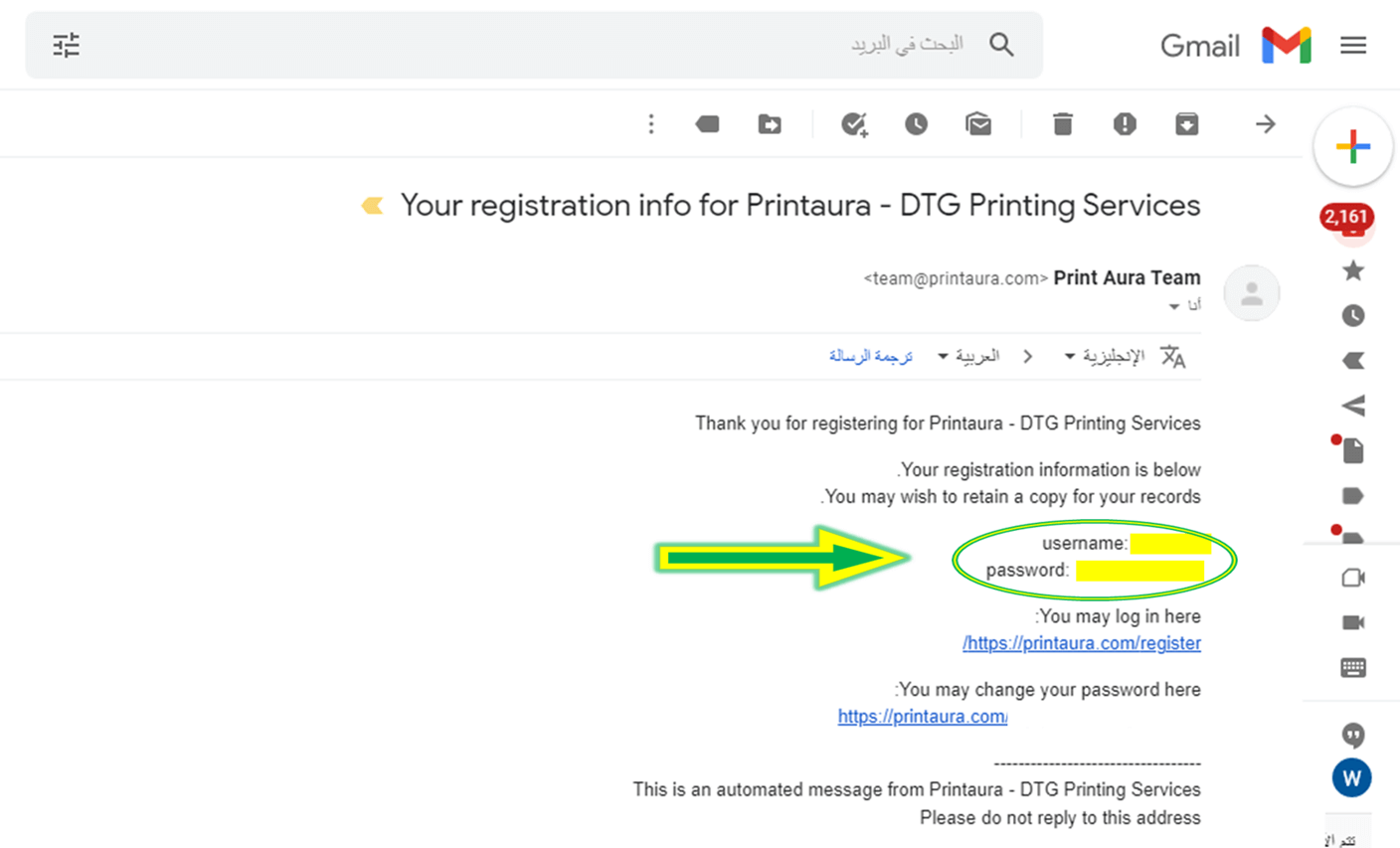This screenshot has width=1400, height=848.
Task: Open the search filter options icon
Action: click(67, 45)
